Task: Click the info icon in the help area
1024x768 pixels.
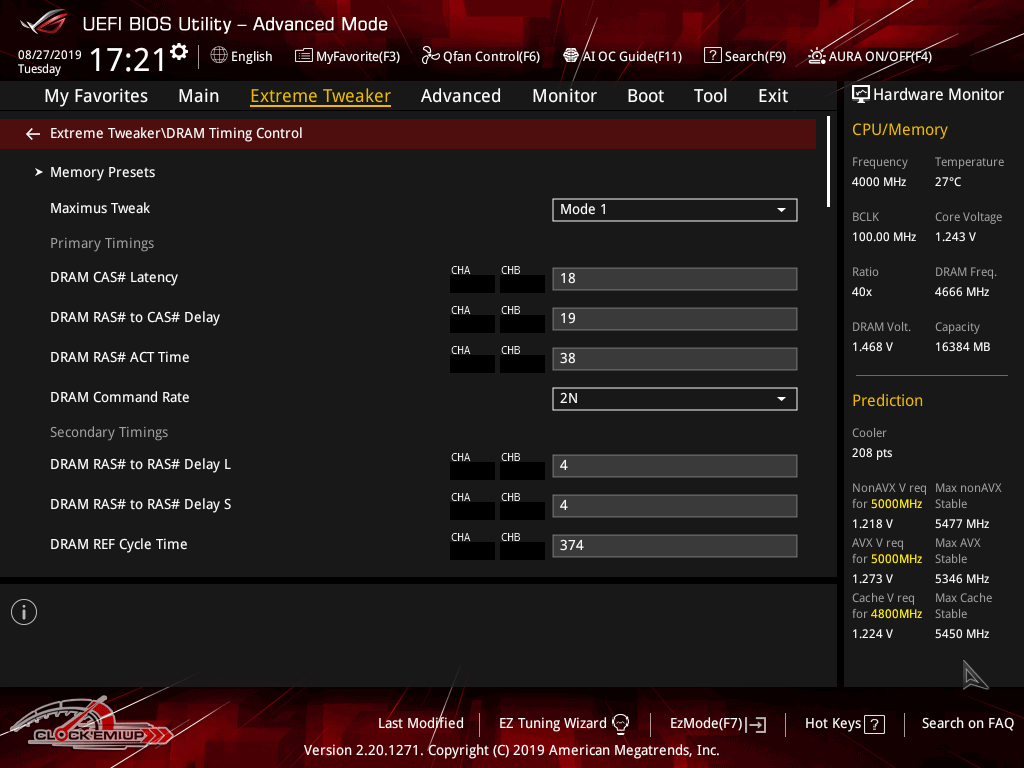Action: (24, 612)
